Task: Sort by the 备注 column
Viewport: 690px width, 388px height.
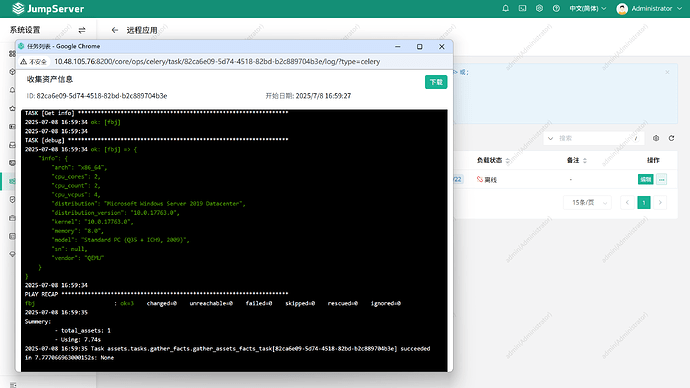Action: (x=577, y=161)
